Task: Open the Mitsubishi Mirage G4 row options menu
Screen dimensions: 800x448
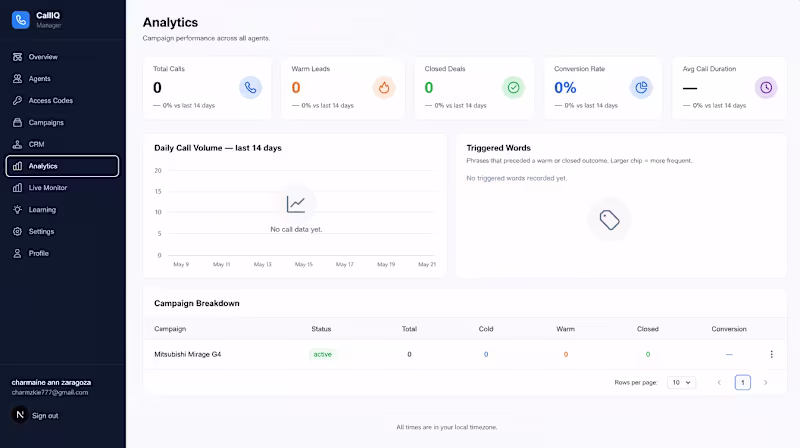Action: click(x=771, y=354)
